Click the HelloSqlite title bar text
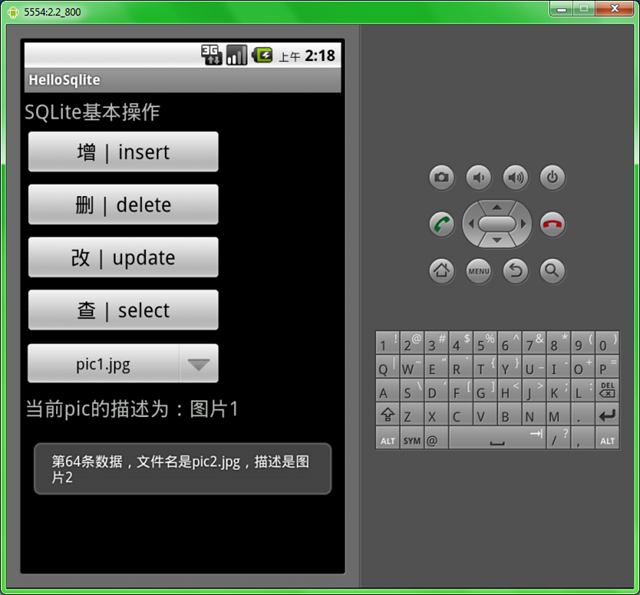 tap(64, 80)
